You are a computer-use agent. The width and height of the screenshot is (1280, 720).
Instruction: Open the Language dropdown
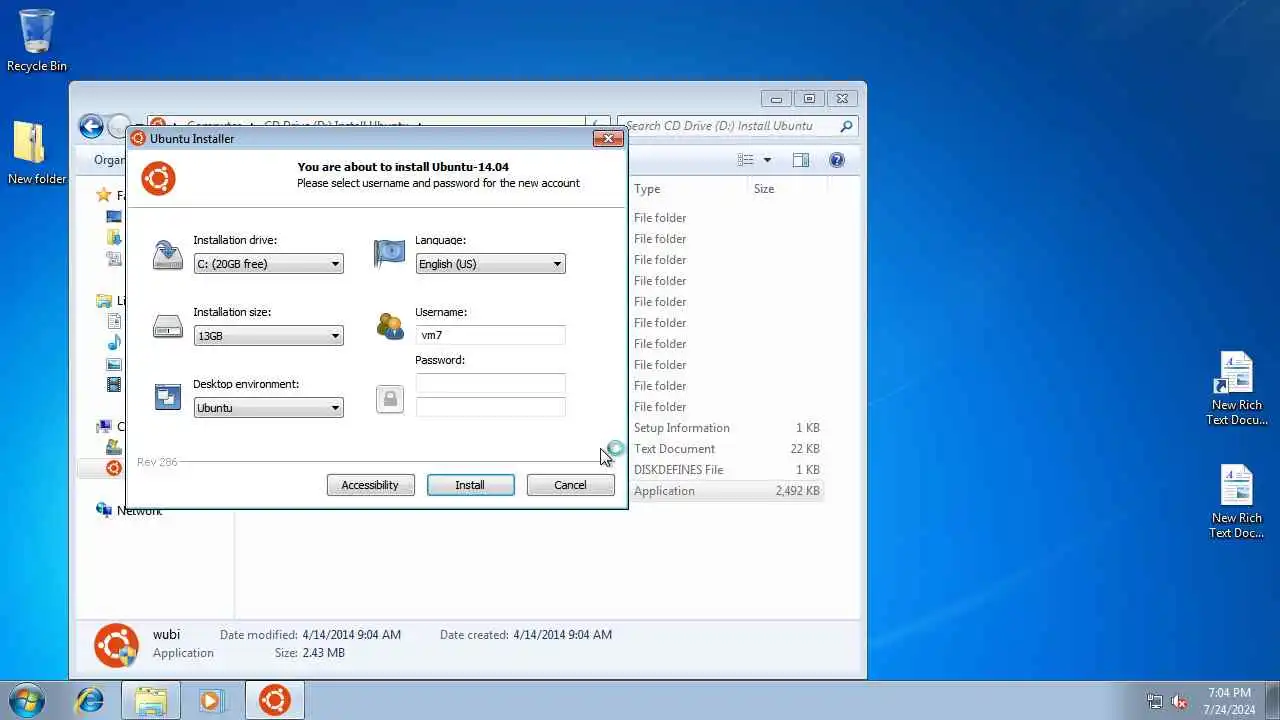490,264
